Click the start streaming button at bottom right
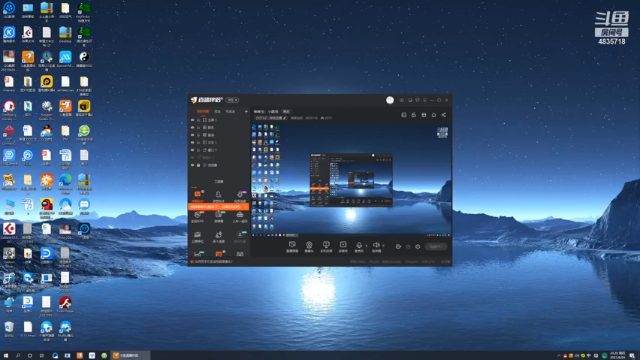 pos(436,247)
